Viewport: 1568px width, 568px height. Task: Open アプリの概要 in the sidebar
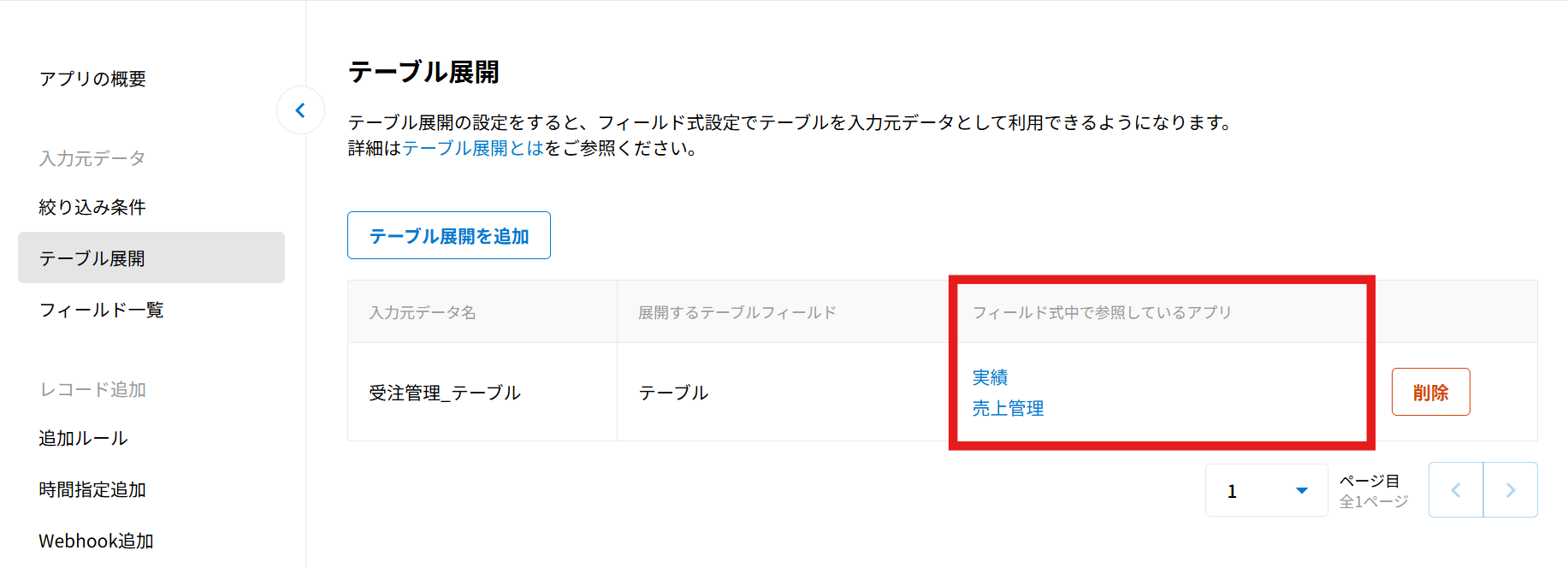point(92,79)
